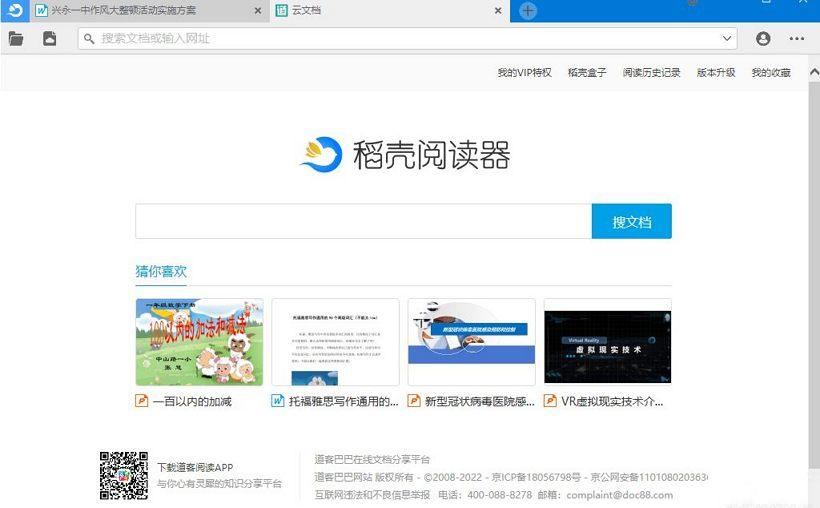
Task: Open 我的VIP特权 link
Action: [525, 73]
